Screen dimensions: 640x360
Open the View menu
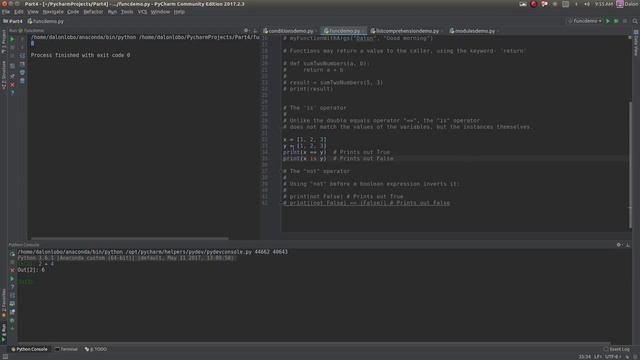click(33, 12)
